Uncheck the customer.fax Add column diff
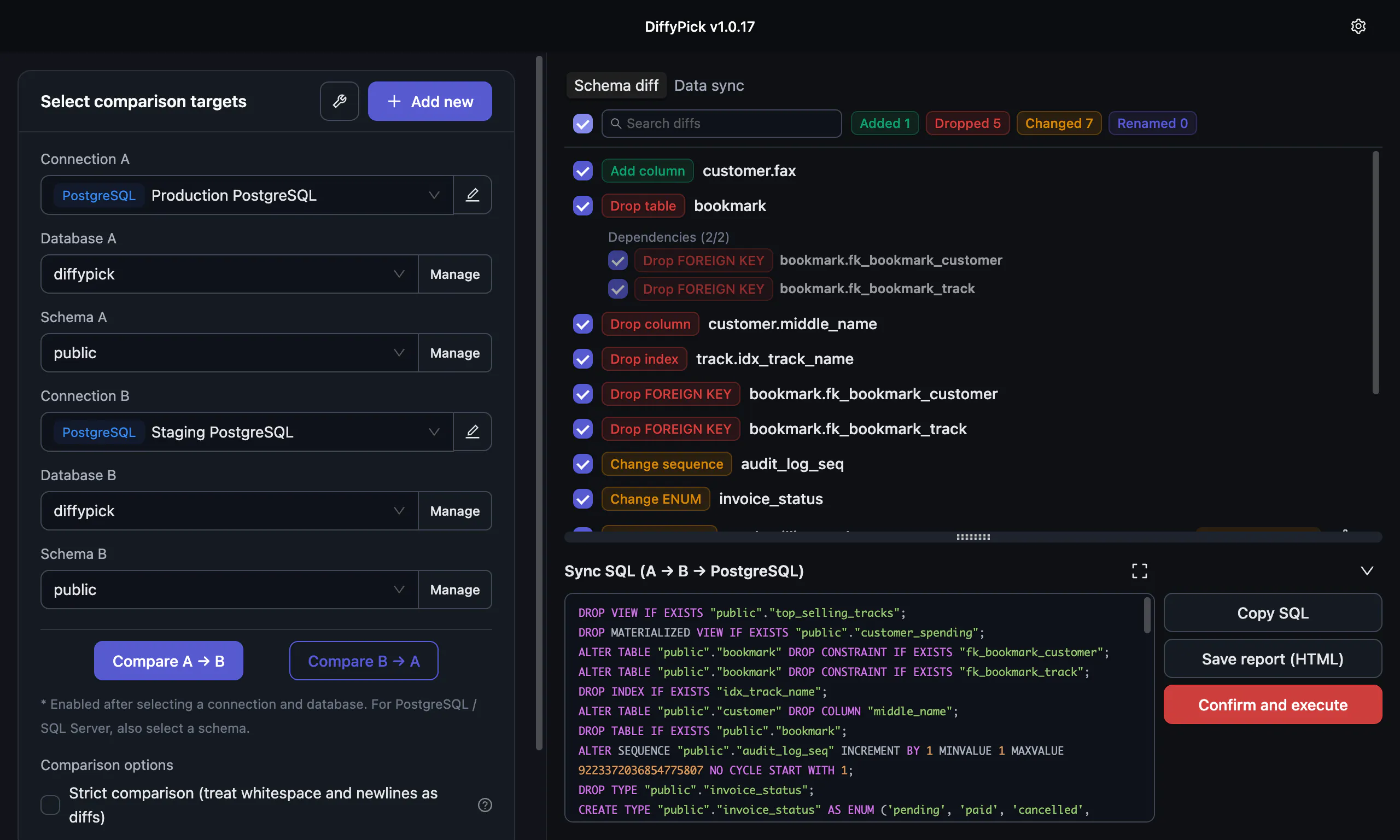The height and width of the screenshot is (840, 1400). pyautogui.click(x=583, y=171)
